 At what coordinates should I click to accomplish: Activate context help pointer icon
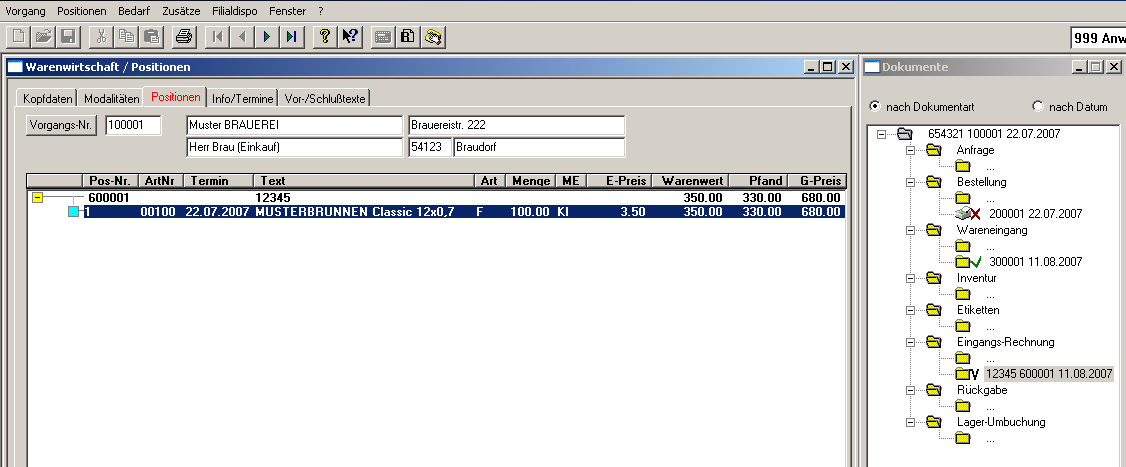349,37
